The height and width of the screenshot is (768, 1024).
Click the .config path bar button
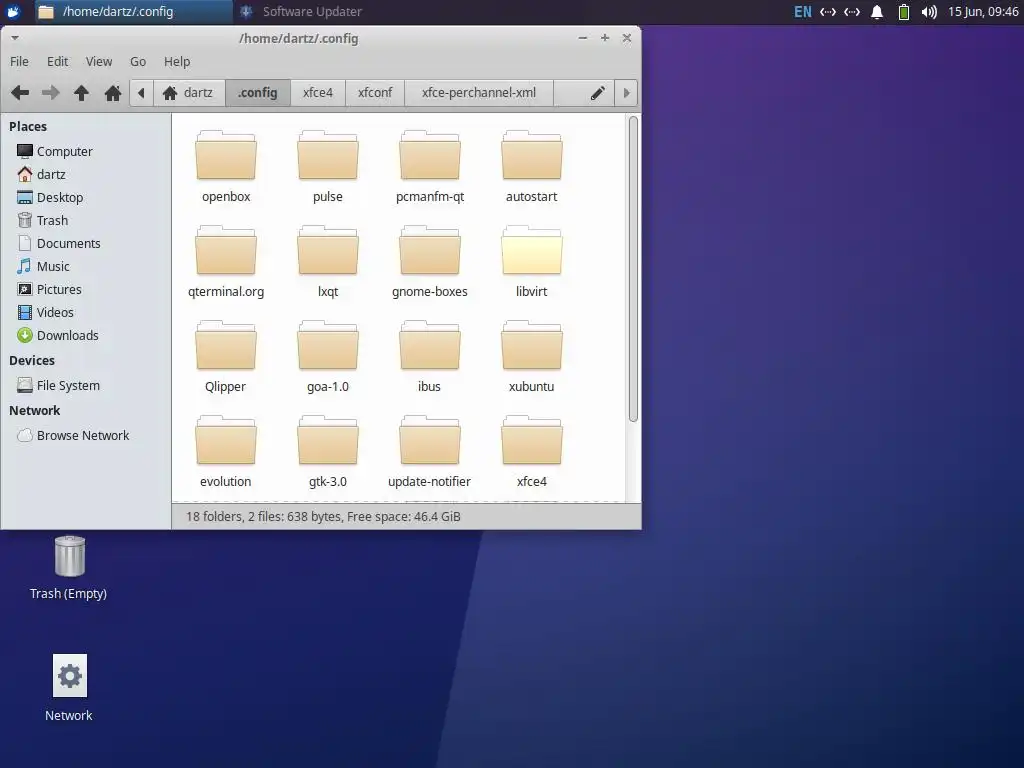coord(258,93)
